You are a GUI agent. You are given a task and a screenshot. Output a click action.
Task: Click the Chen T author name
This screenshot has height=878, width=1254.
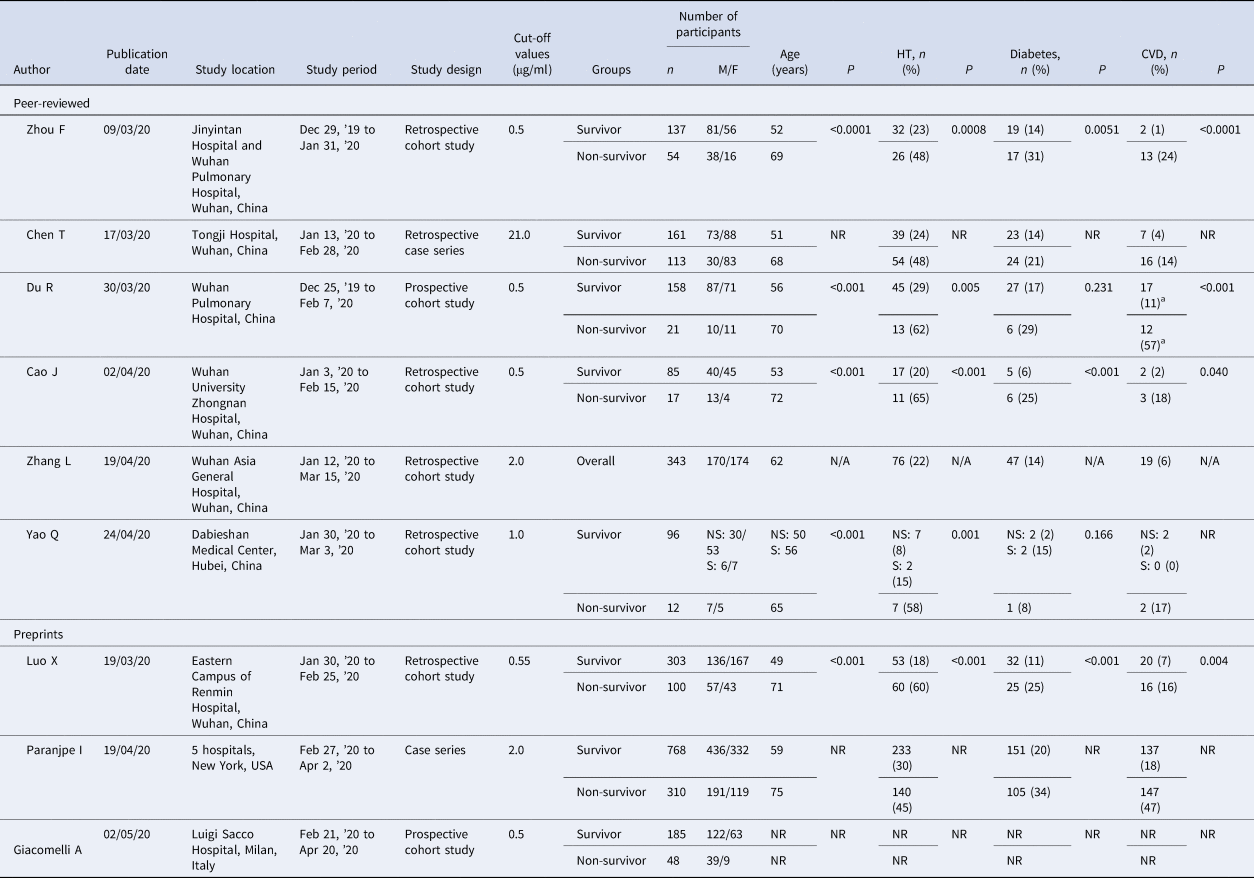(x=47, y=235)
